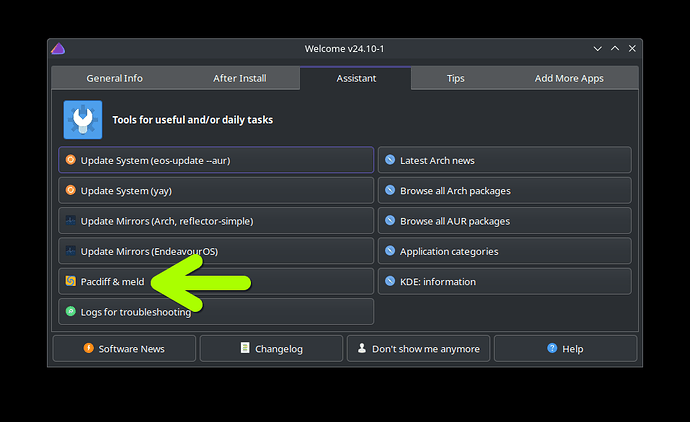Click the wrench tools icon
Screen dimensions: 690x422
[x=83, y=120]
